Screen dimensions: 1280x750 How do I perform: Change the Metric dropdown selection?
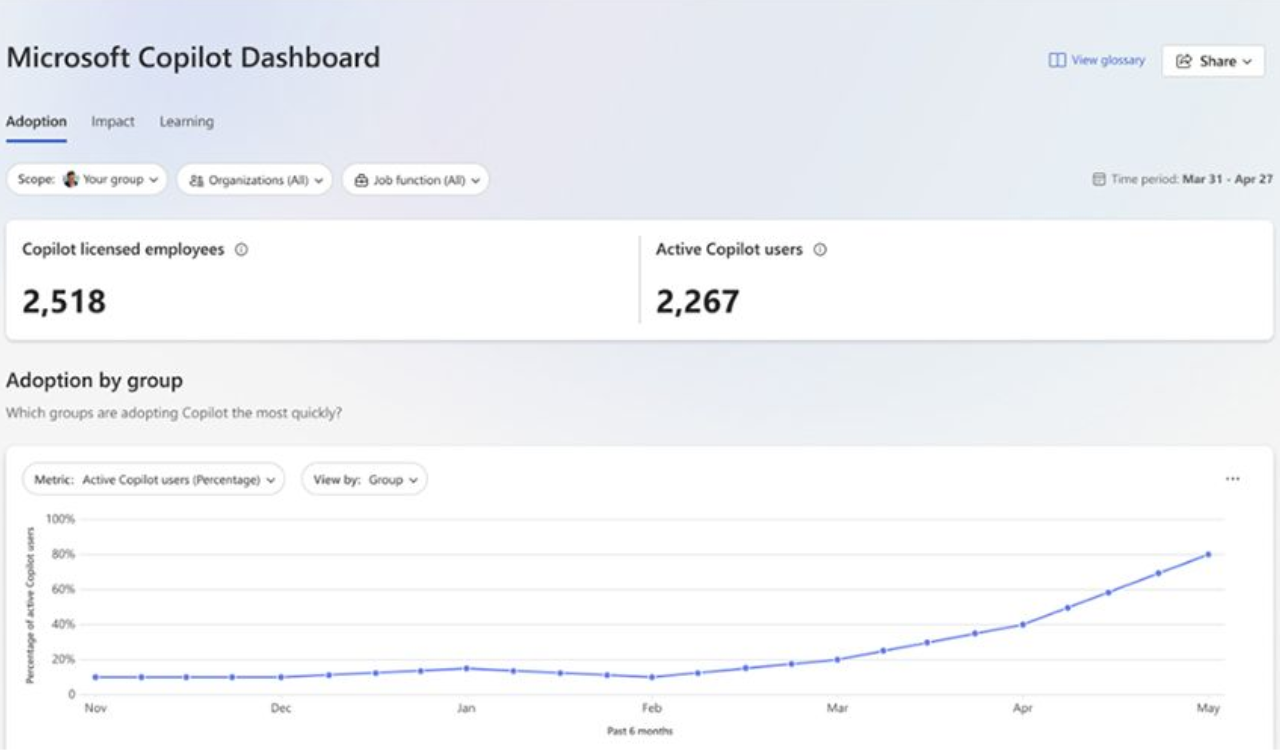(153, 479)
